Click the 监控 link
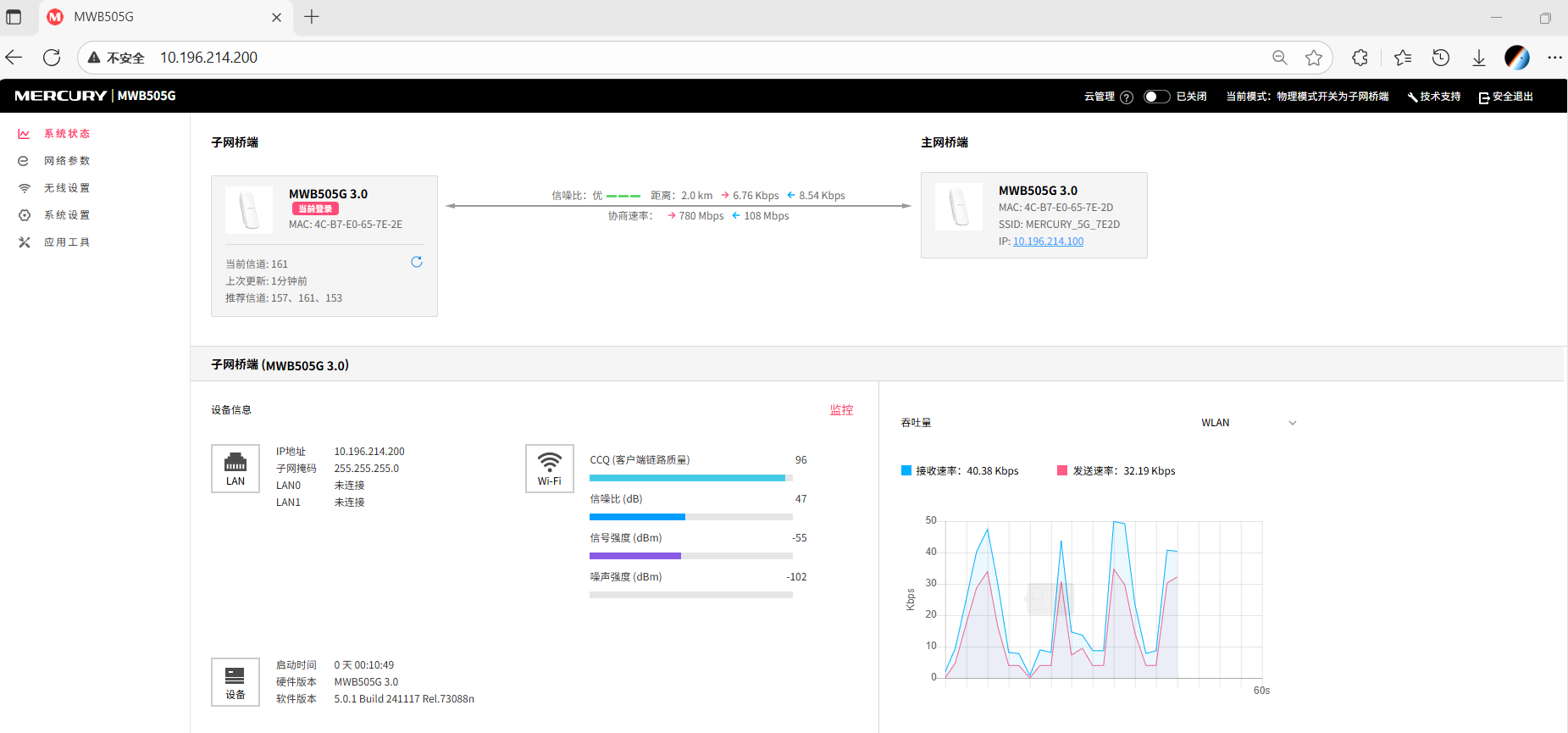Viewport: 1568px width, 733px height. (841, 410)
